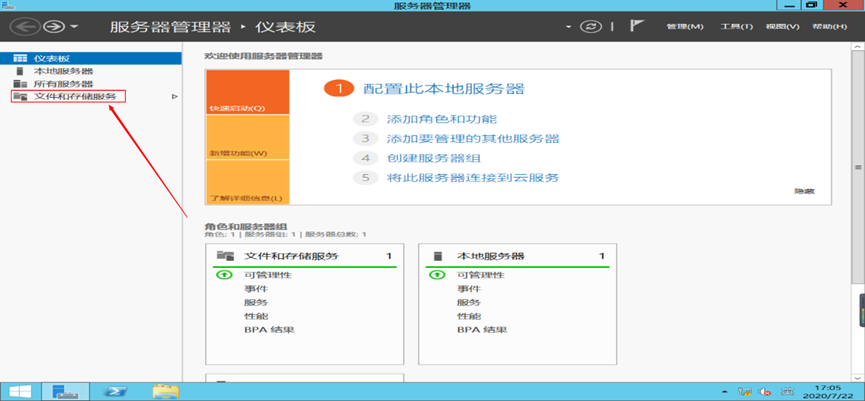Click the sound volume tray icon
The image size is (865, 401).
click(x=765, y=392)
